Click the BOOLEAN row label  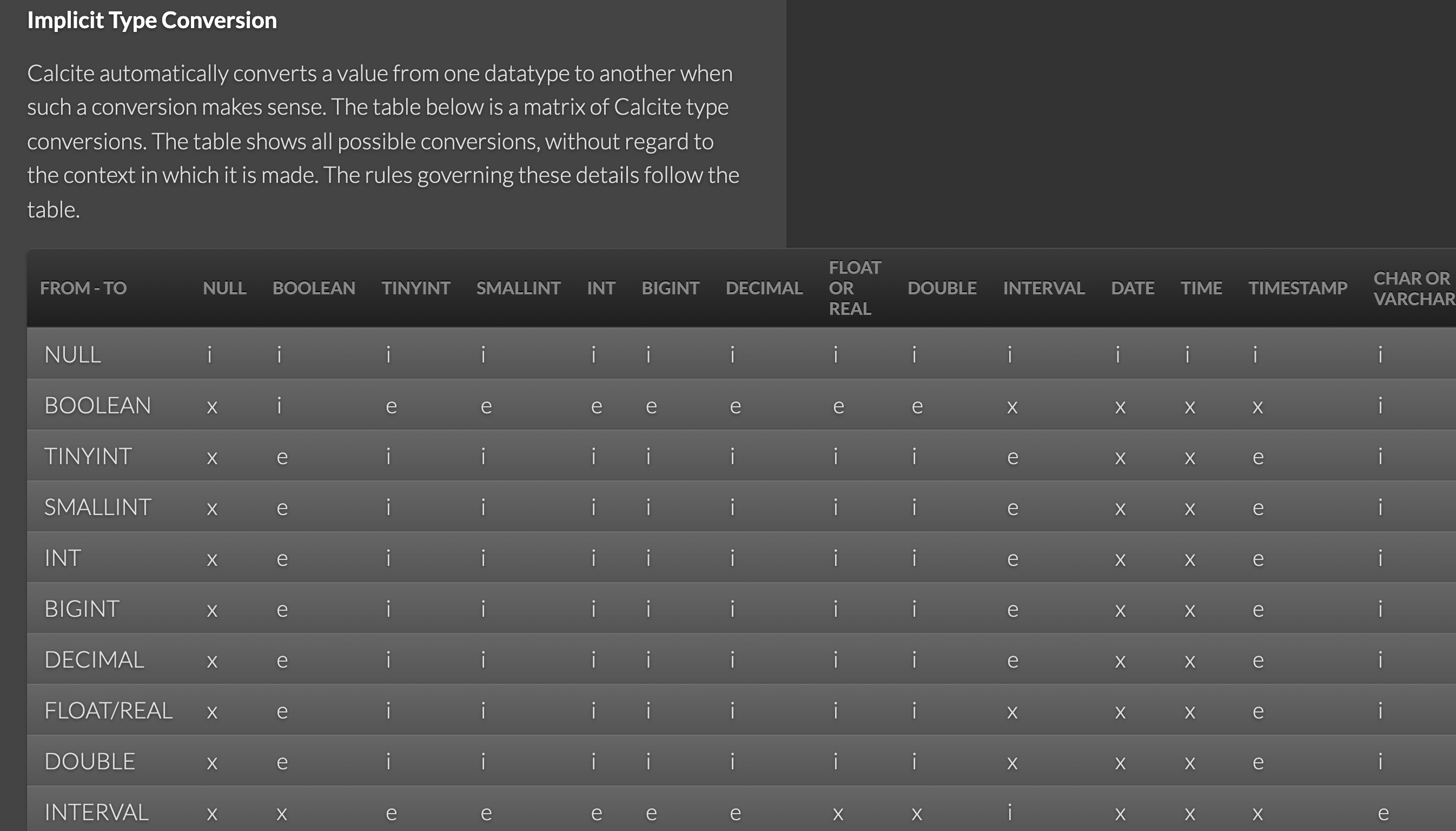(97, 406)
